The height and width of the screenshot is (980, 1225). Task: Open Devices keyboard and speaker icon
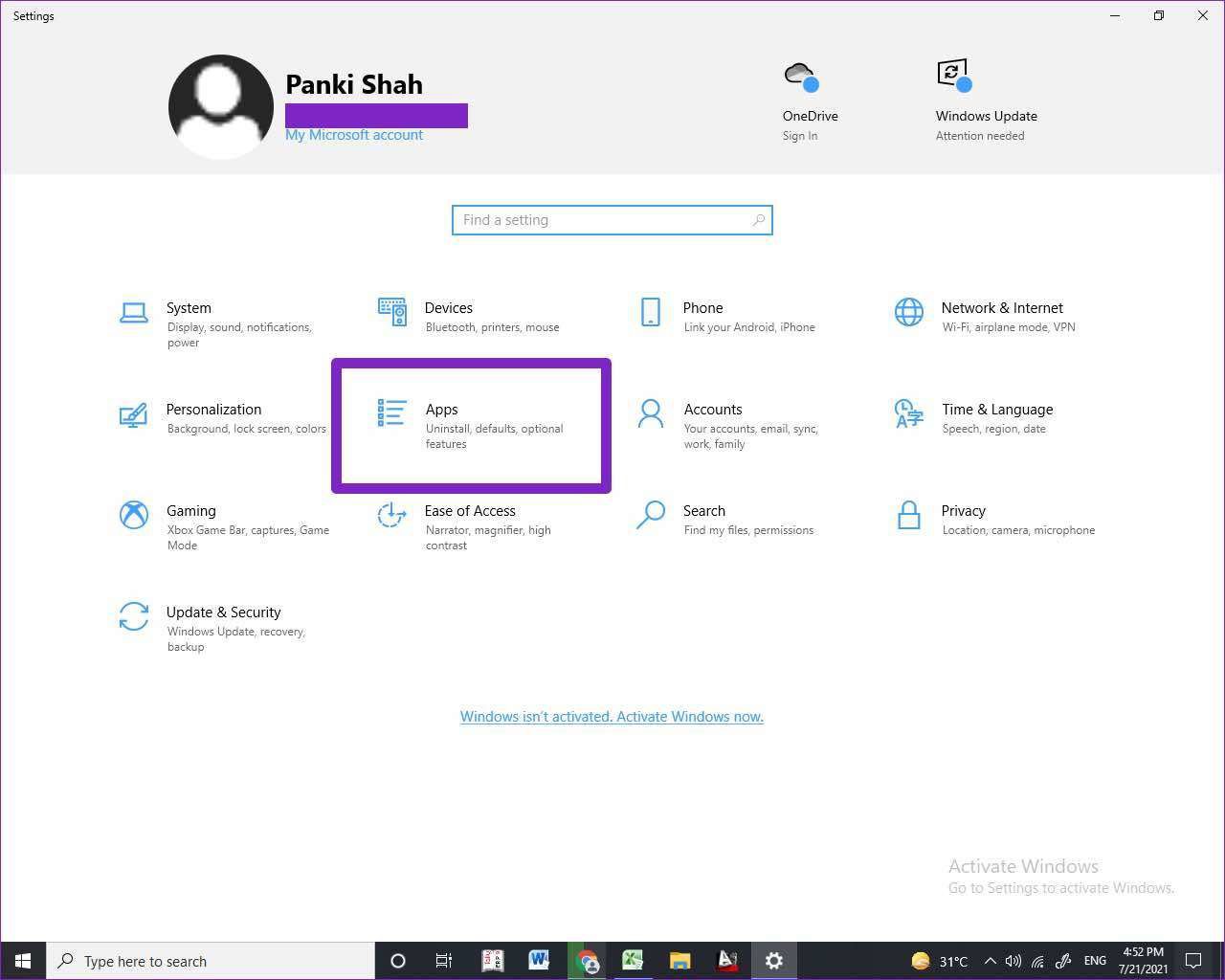tap(391, 312)
